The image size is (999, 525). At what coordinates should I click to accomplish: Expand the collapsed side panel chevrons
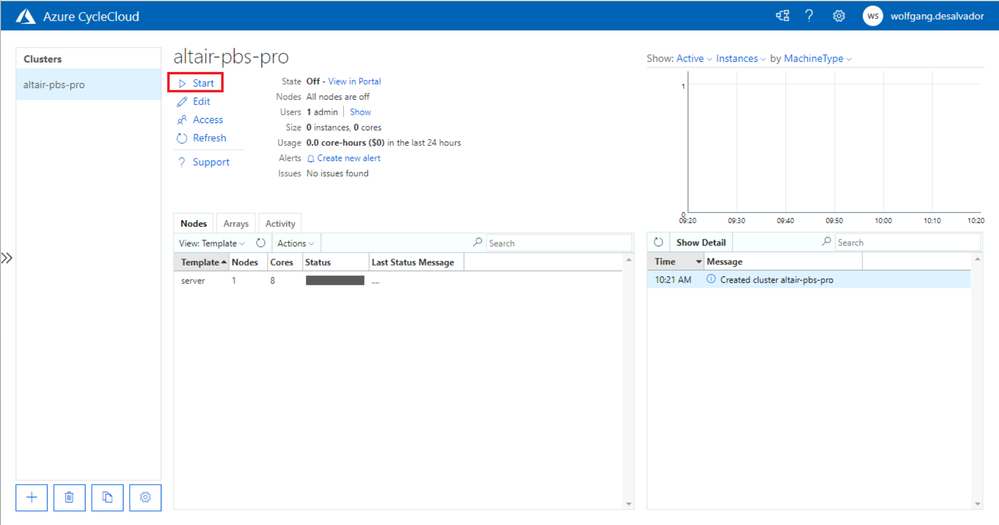(6, 258)
